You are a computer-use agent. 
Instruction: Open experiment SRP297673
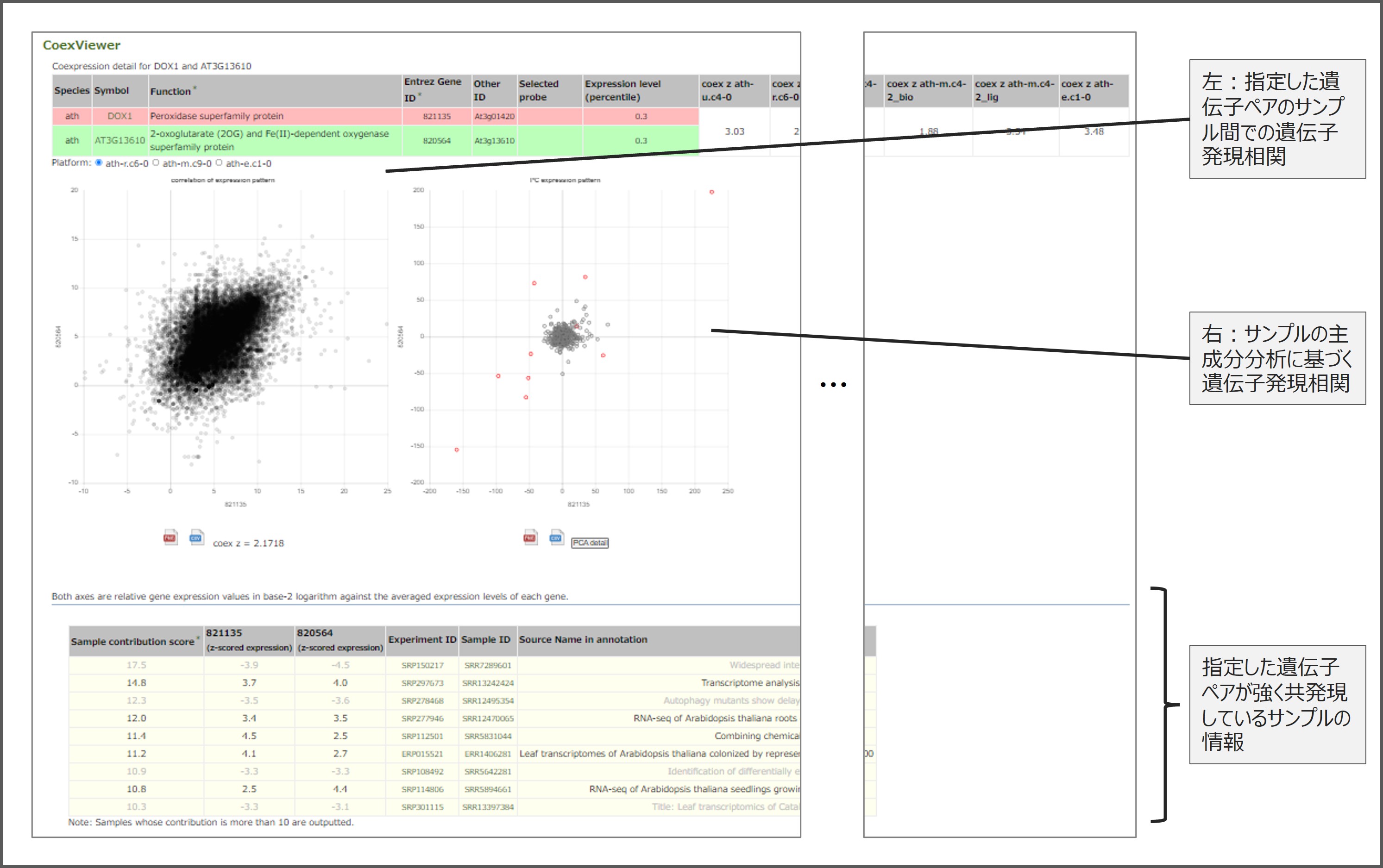[422, 683]
